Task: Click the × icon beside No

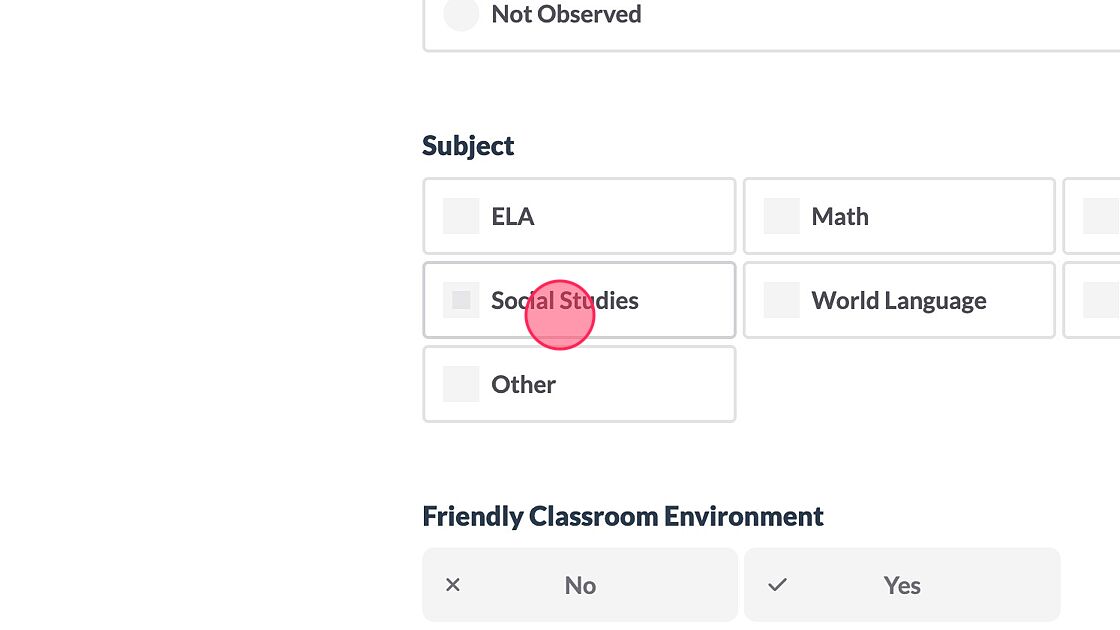Action: 453,585
